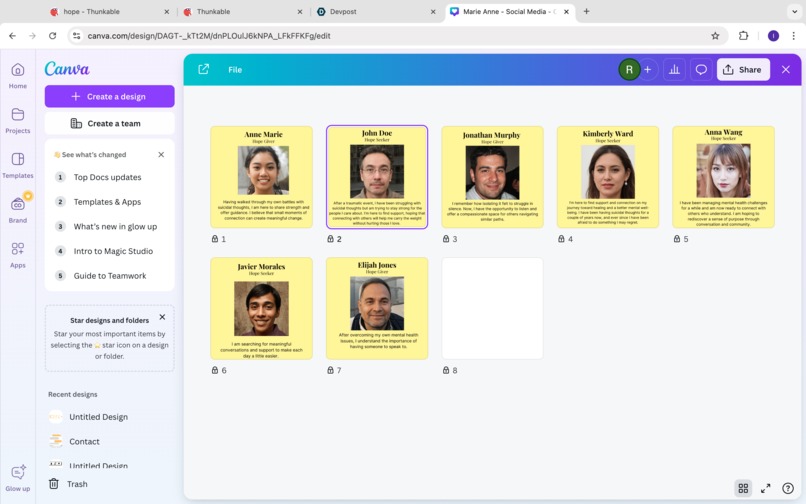
Task: Dismiss Star designs and folders tip
Action: pos(162,317)
